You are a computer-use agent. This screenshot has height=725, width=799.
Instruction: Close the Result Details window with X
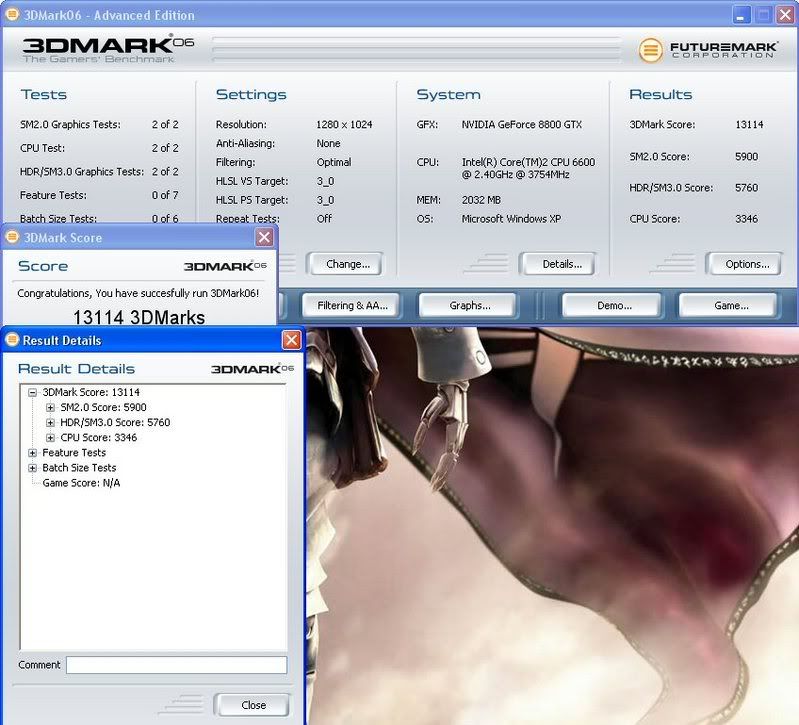(291, 340)
